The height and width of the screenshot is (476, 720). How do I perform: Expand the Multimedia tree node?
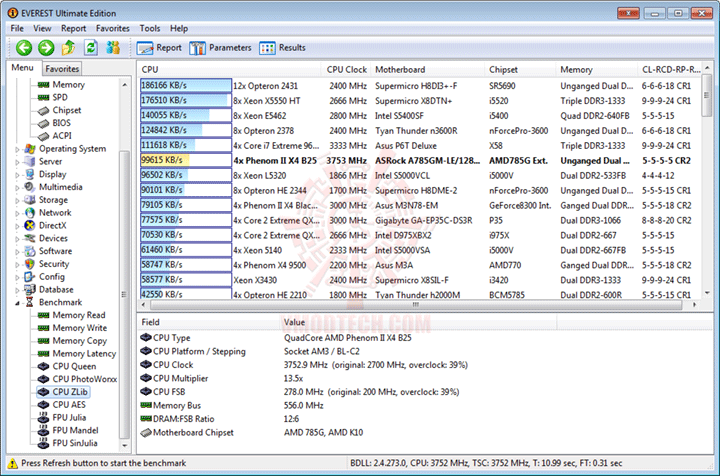(17, 188)
